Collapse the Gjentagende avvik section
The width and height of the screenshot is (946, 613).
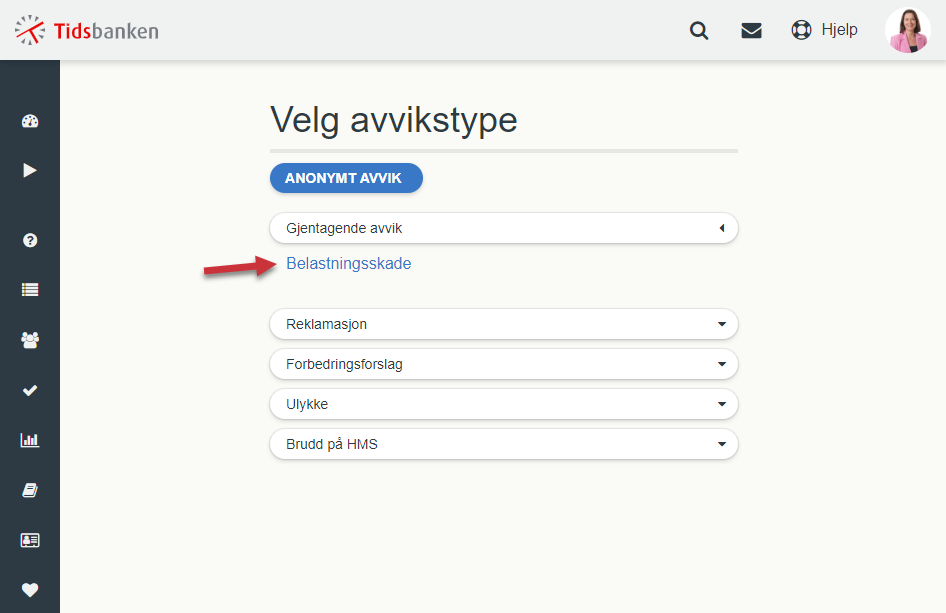click(x=504, y=228)
